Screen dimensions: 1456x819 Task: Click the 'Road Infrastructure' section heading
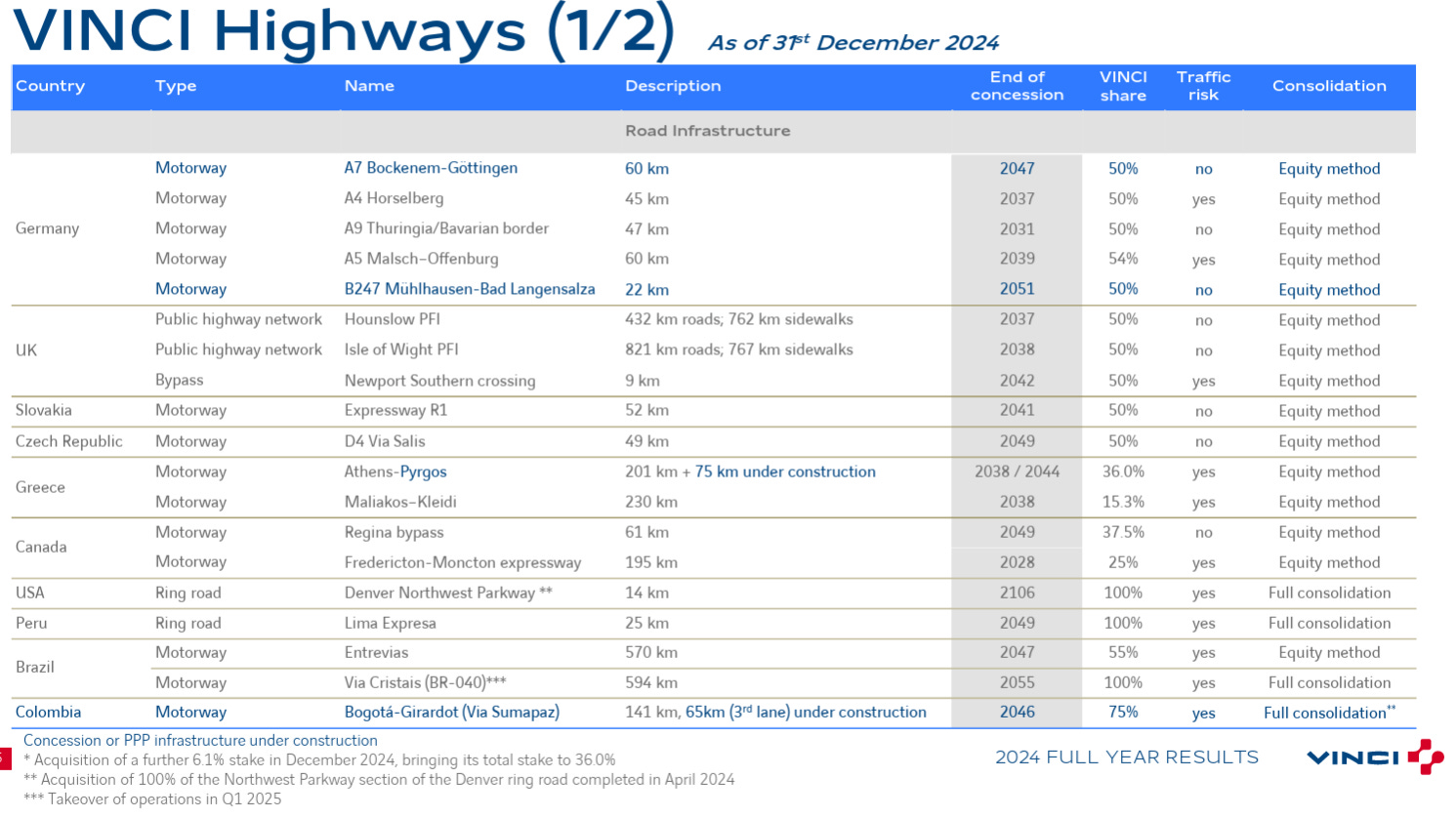coord(708,131)
